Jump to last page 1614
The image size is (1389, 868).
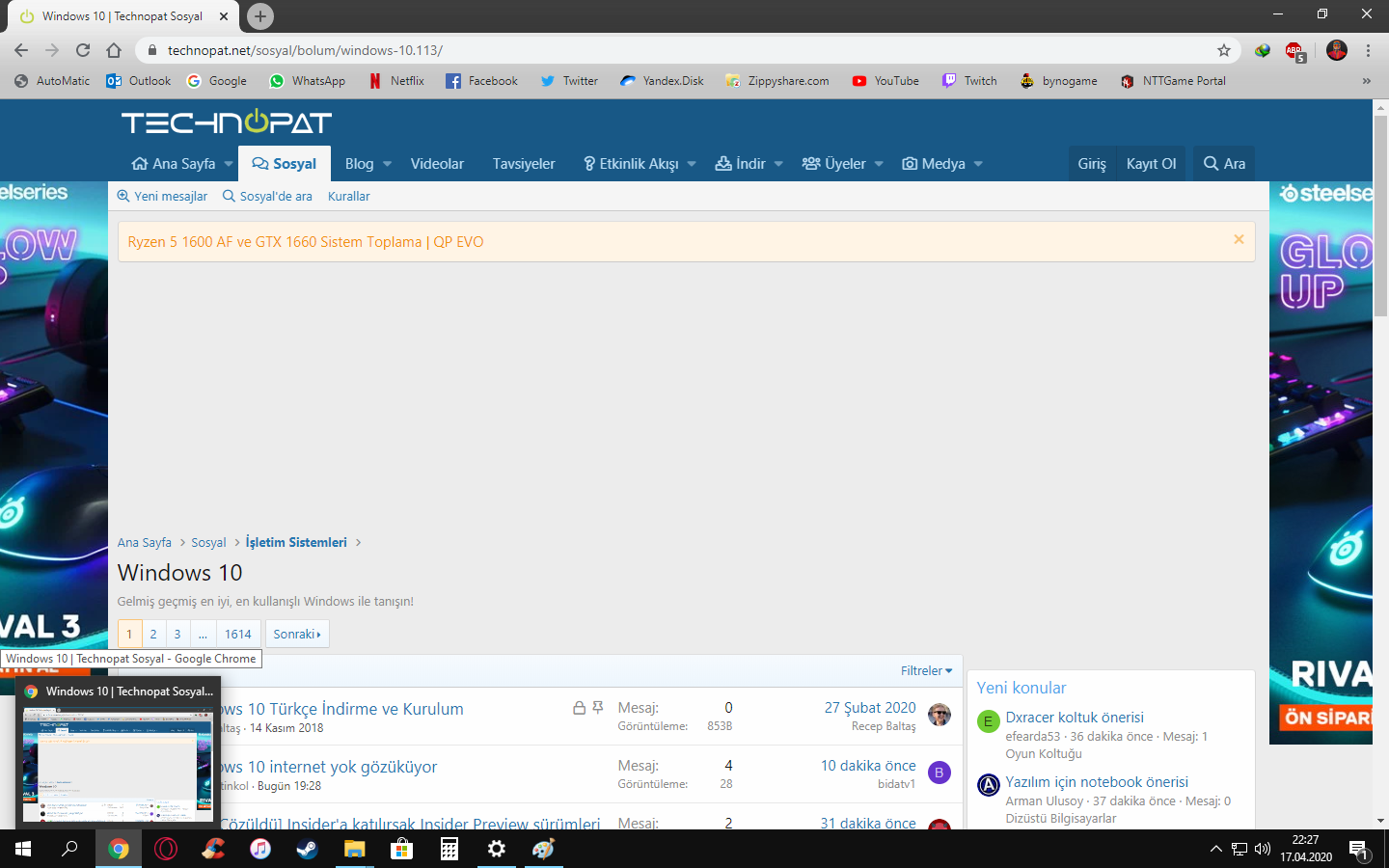click(x=238, y=634)
